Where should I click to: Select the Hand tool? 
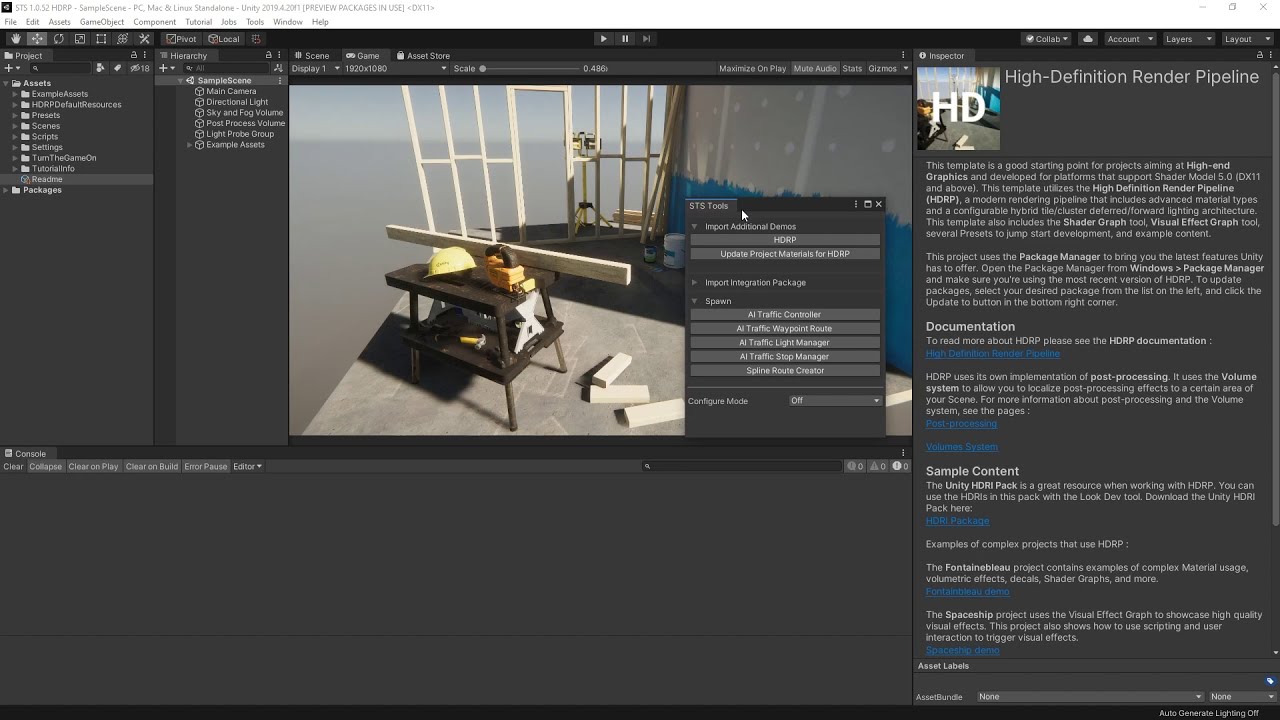coord(16,39)
